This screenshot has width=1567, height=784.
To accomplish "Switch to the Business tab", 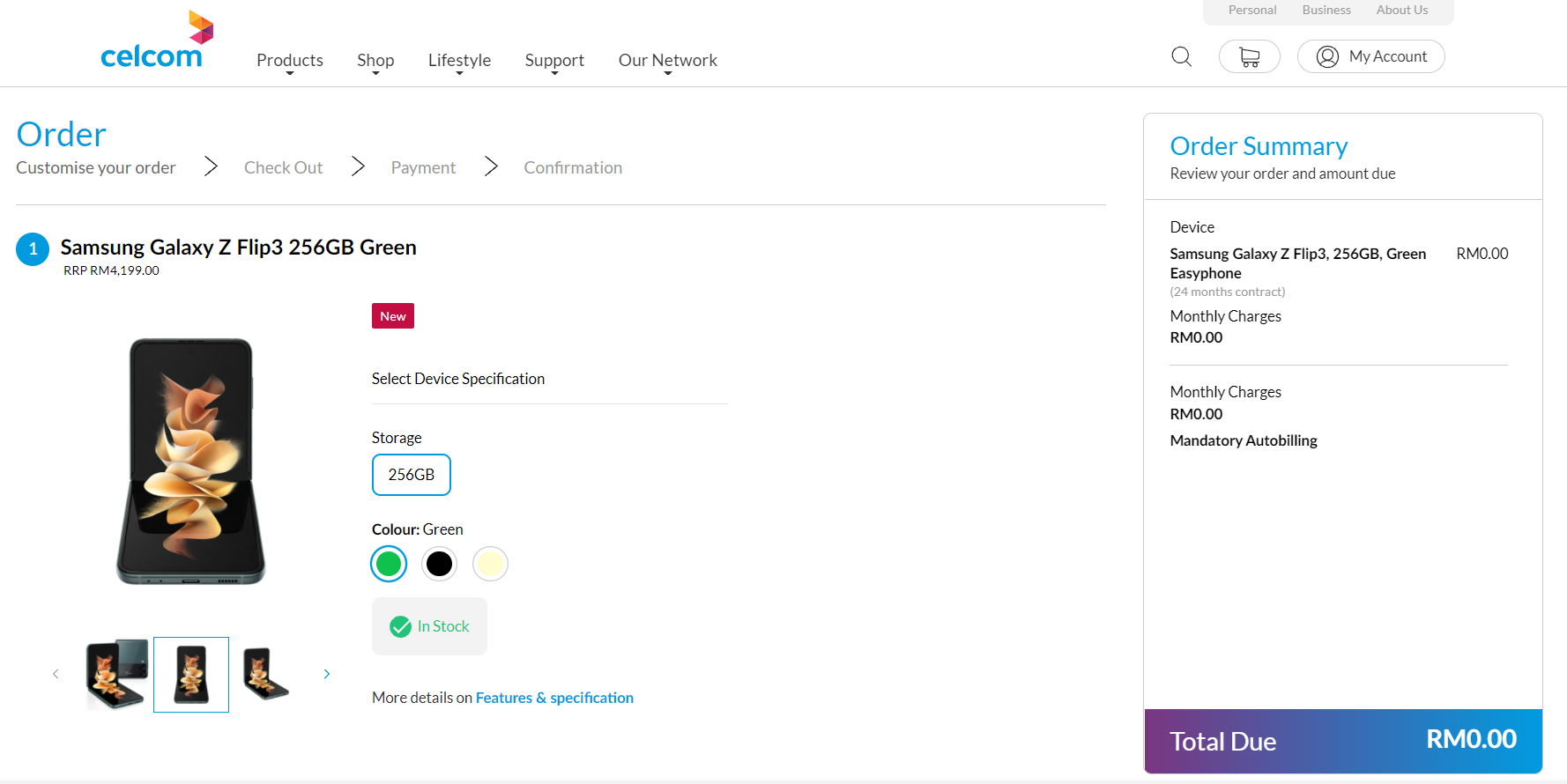I will pos(1326,10).
